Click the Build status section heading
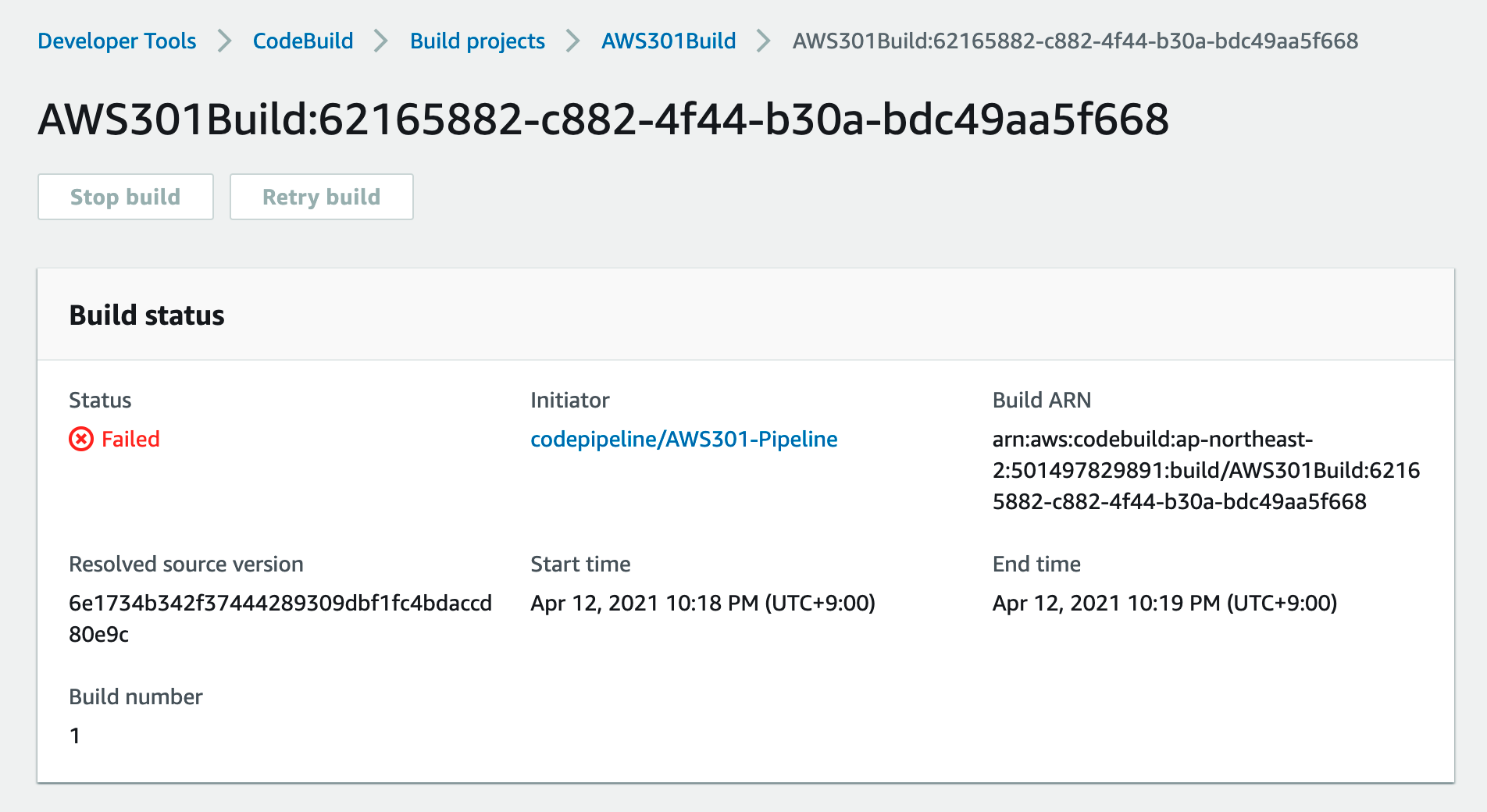Viewport: 1487px width, 812px height. pyautogui.click(x=147, y=315)
